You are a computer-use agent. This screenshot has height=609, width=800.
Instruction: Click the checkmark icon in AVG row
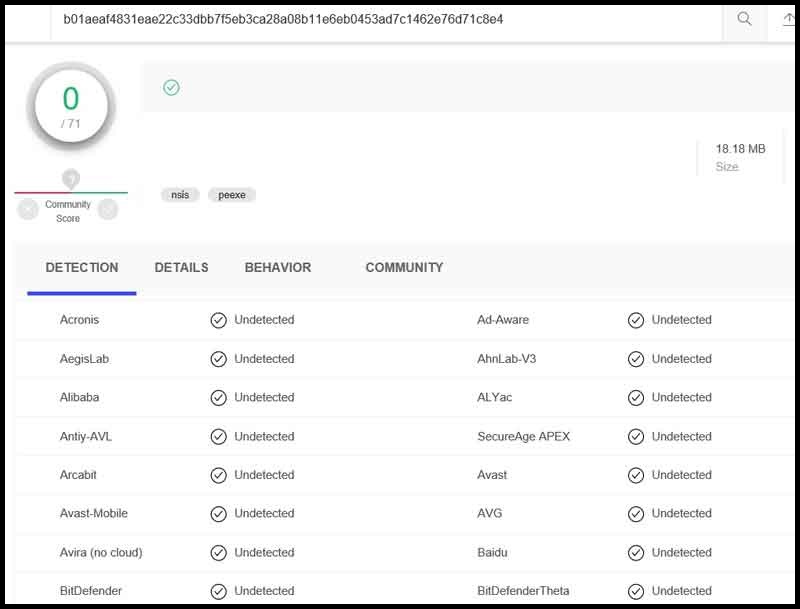[x=636, y=514]
